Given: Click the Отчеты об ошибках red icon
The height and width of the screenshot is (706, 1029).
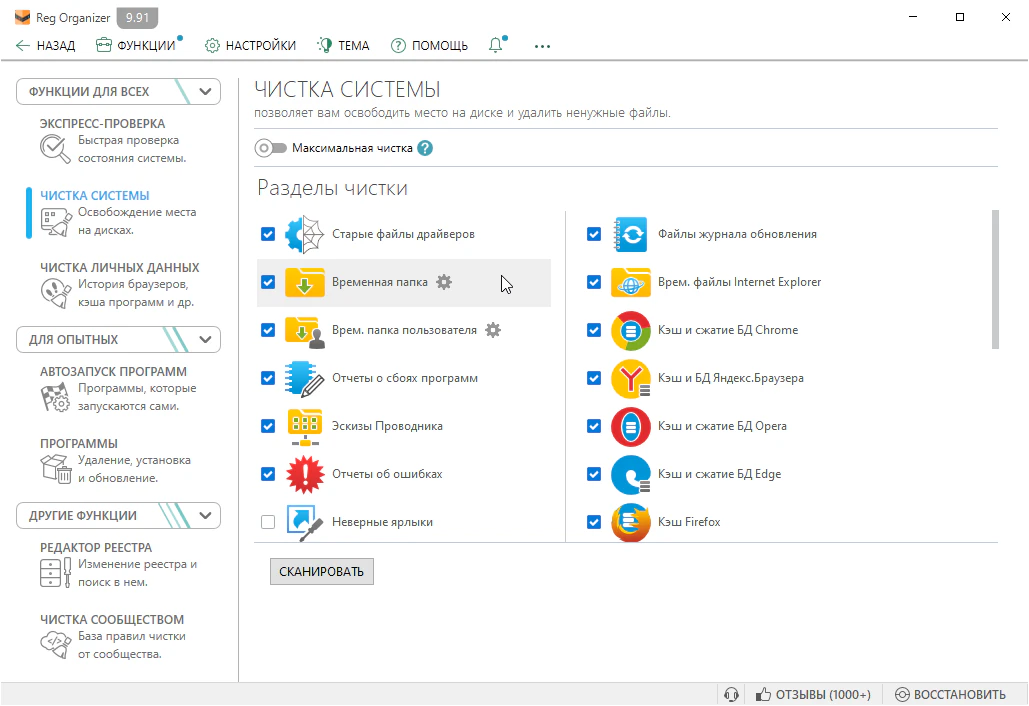Looking at the screenshot, I should 305,474.
